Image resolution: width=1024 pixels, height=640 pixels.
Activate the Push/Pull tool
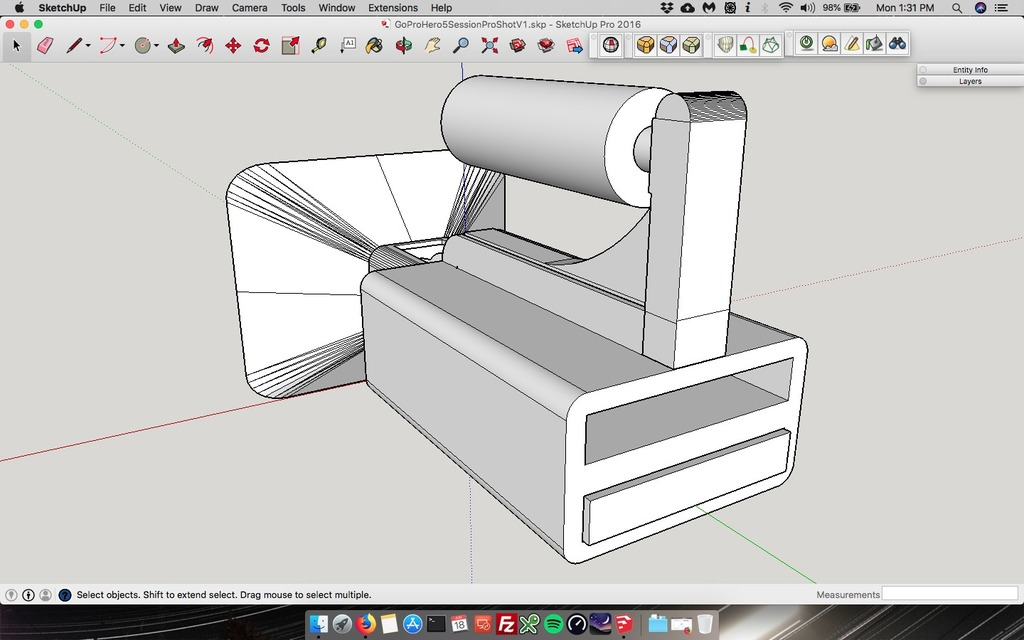tap(176, 45)
